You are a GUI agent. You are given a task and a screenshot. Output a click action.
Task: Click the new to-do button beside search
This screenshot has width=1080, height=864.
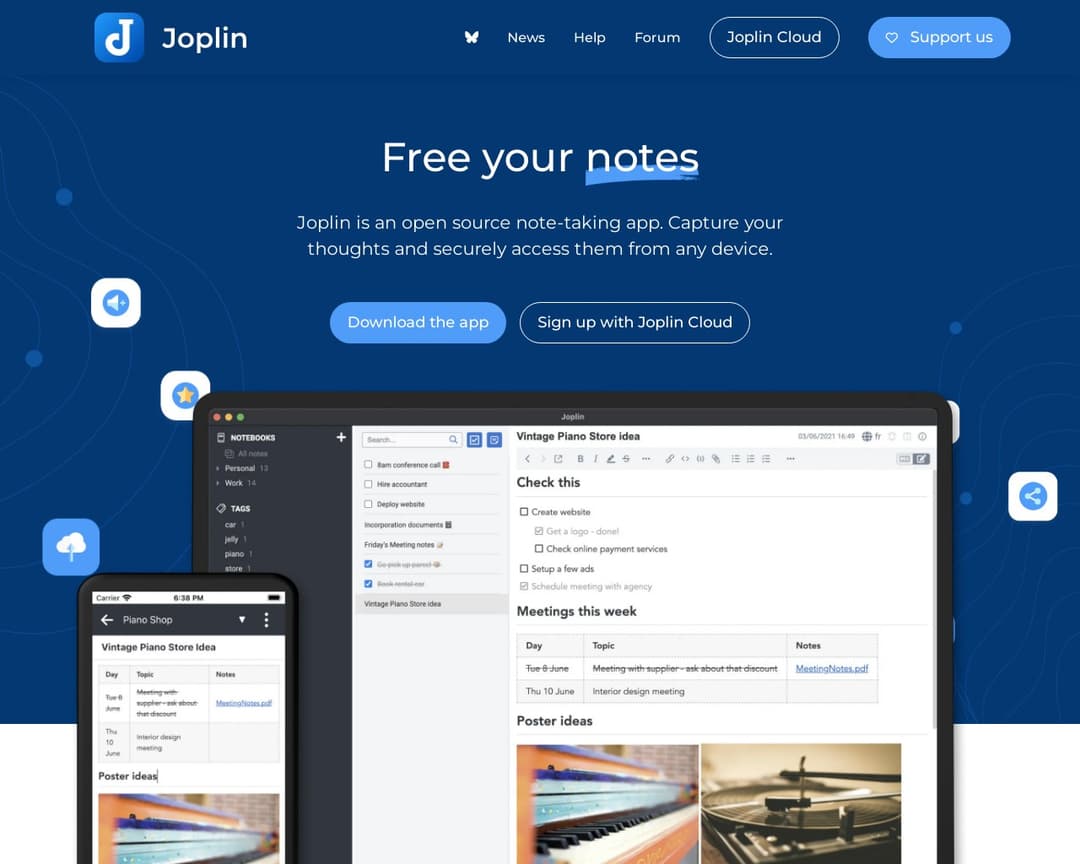click(x=475, y=439)
